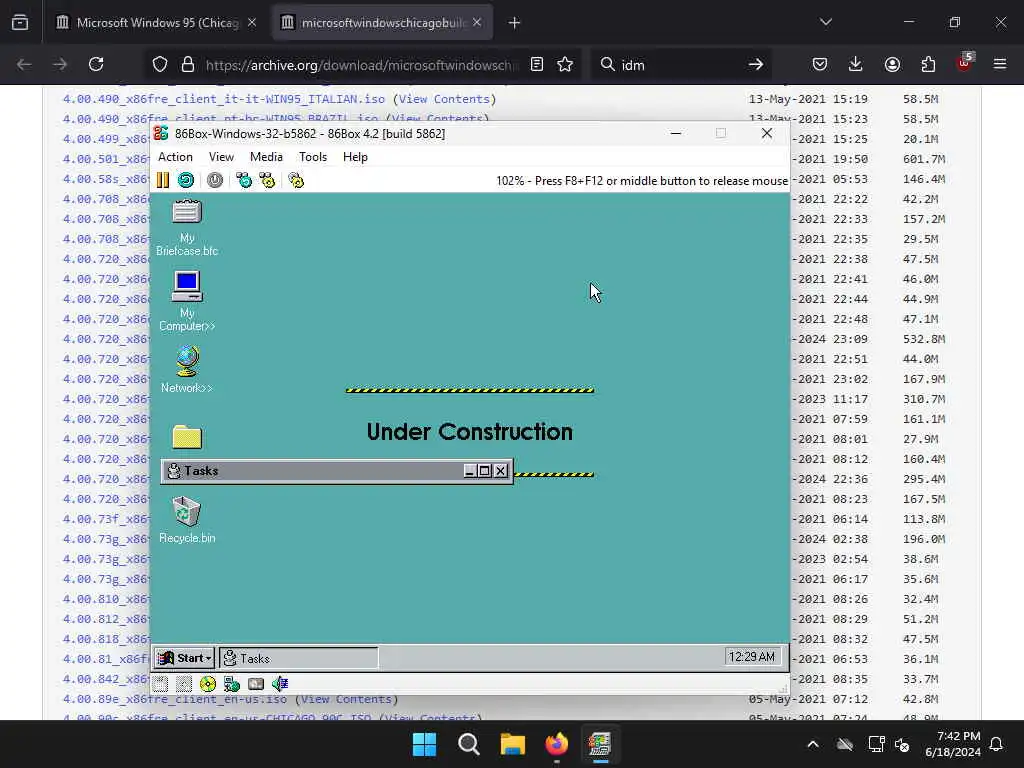Open Firefox new tab plus button
The image size is (1024, 768).
click(515, 23)
